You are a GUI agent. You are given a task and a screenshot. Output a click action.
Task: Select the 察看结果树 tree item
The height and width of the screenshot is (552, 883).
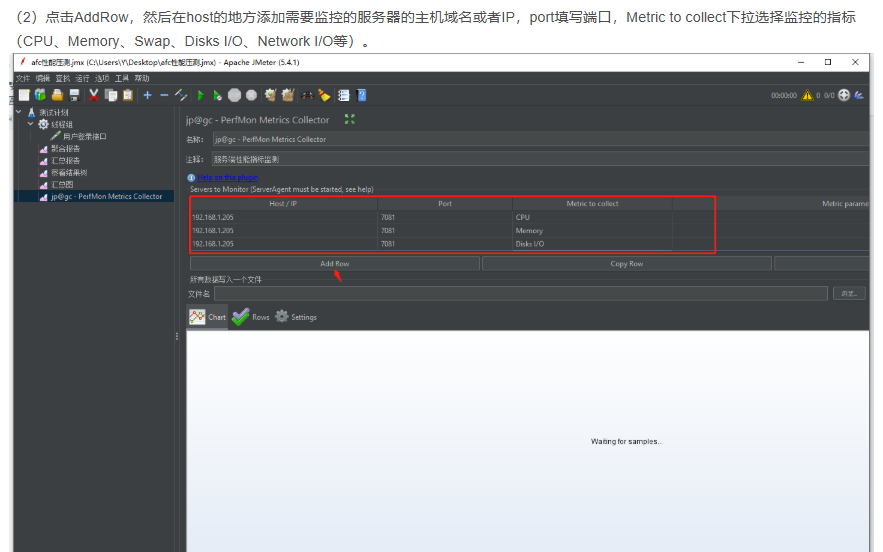click(69, 172)
